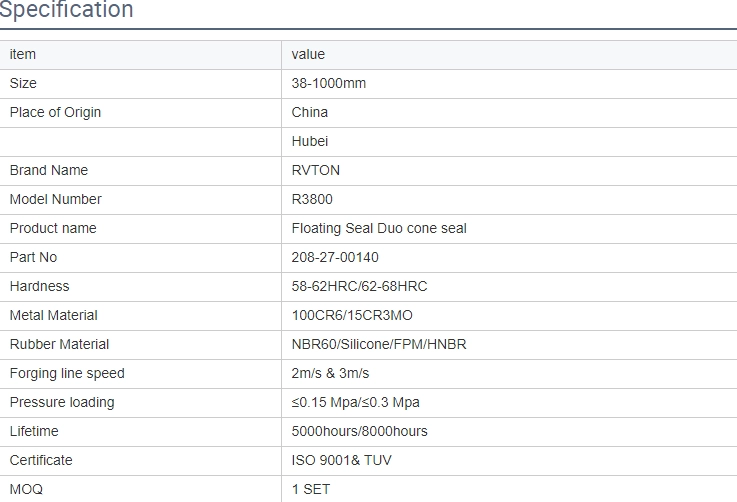
Task: Select the Pressure loading value
Action: (x=355, y=402)
